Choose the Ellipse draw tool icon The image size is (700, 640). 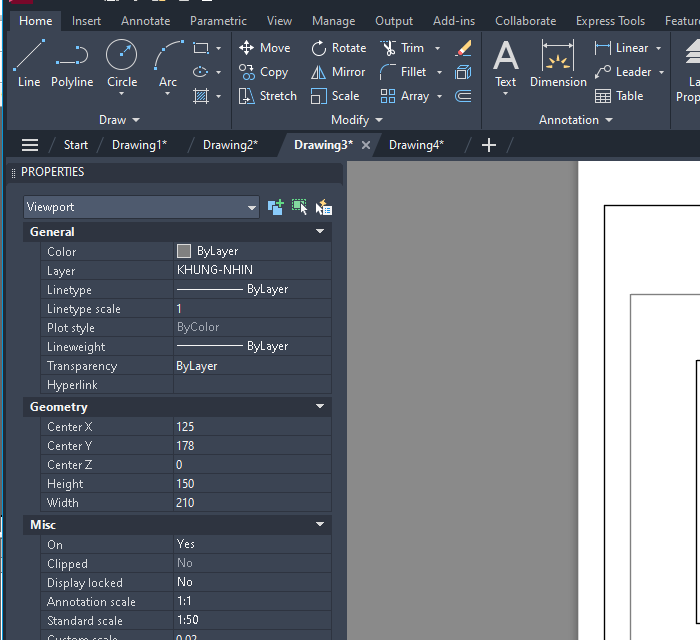(201, 72)
